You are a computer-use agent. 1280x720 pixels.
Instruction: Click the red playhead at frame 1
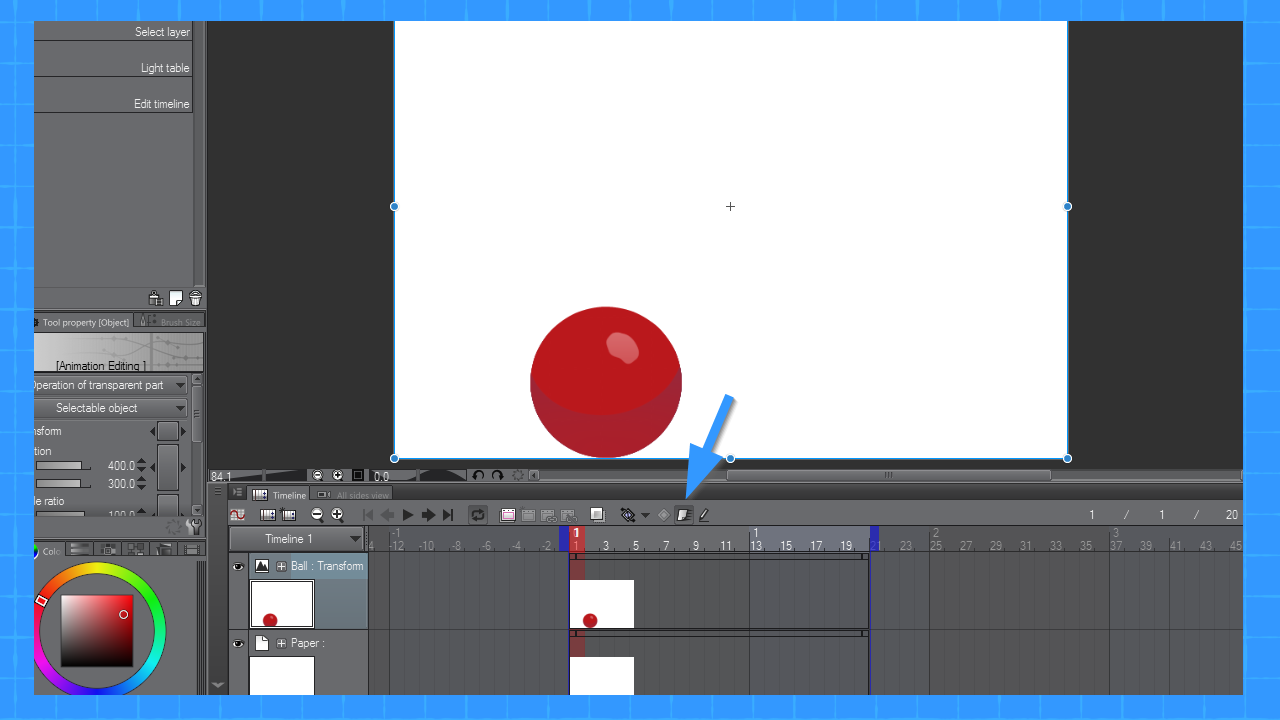click(x=576, y=539)
